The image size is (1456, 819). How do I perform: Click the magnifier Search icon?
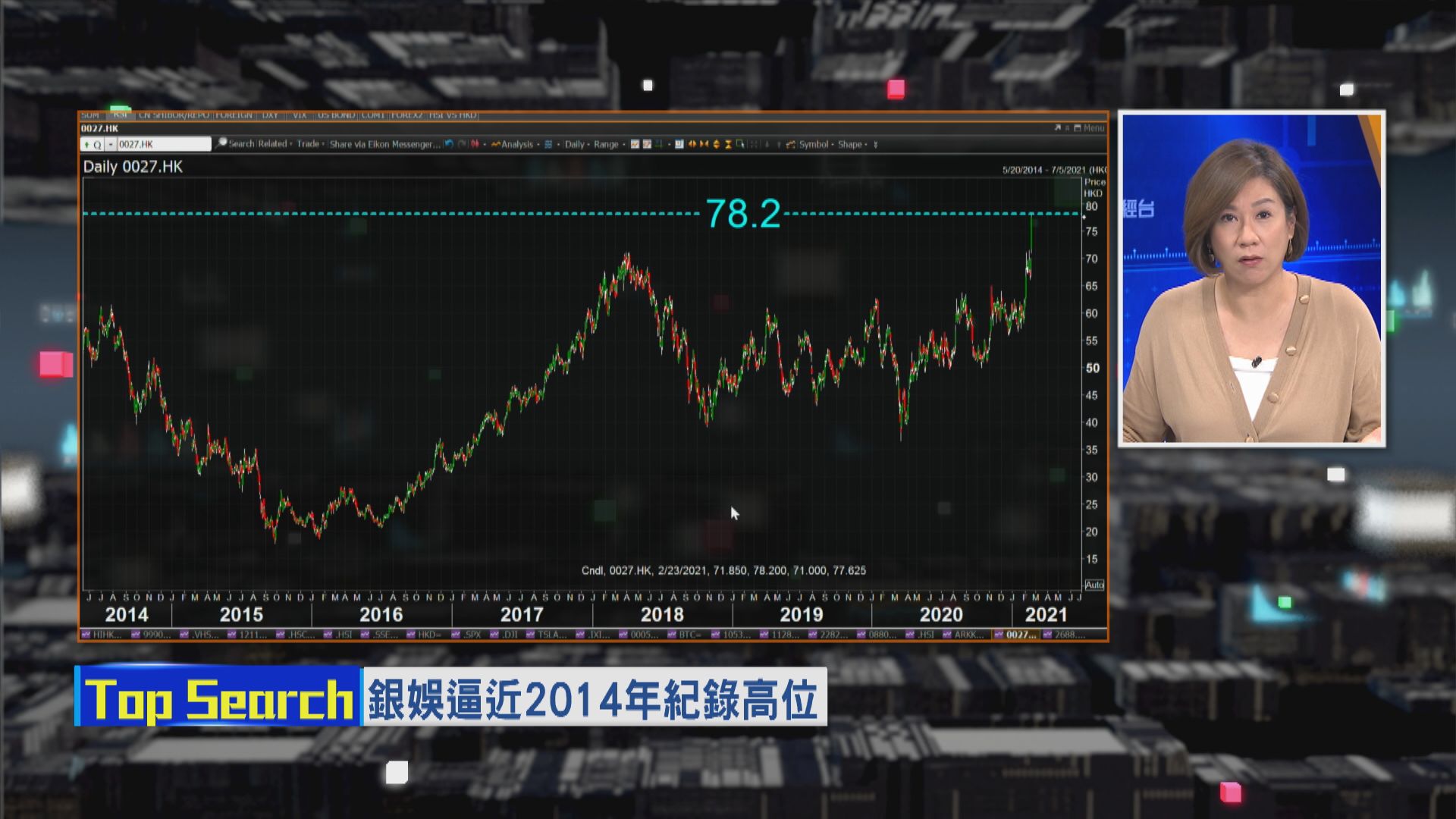pyautogui.click(x=221, y=143)
